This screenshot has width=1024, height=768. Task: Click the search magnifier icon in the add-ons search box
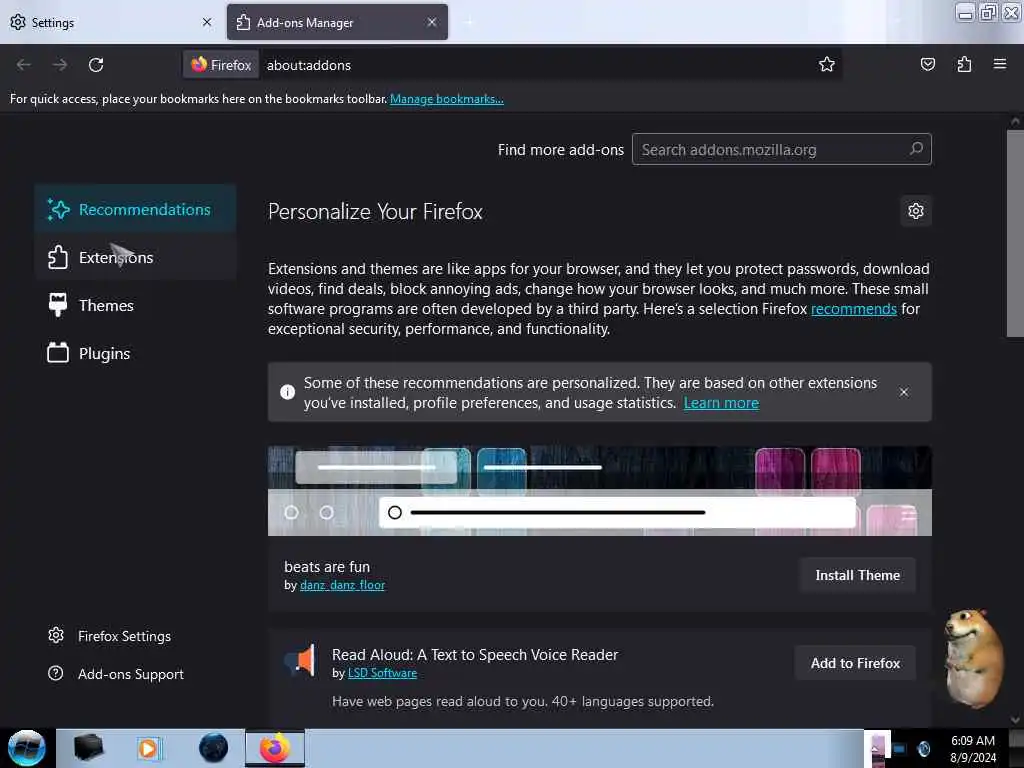click(916, 149)
